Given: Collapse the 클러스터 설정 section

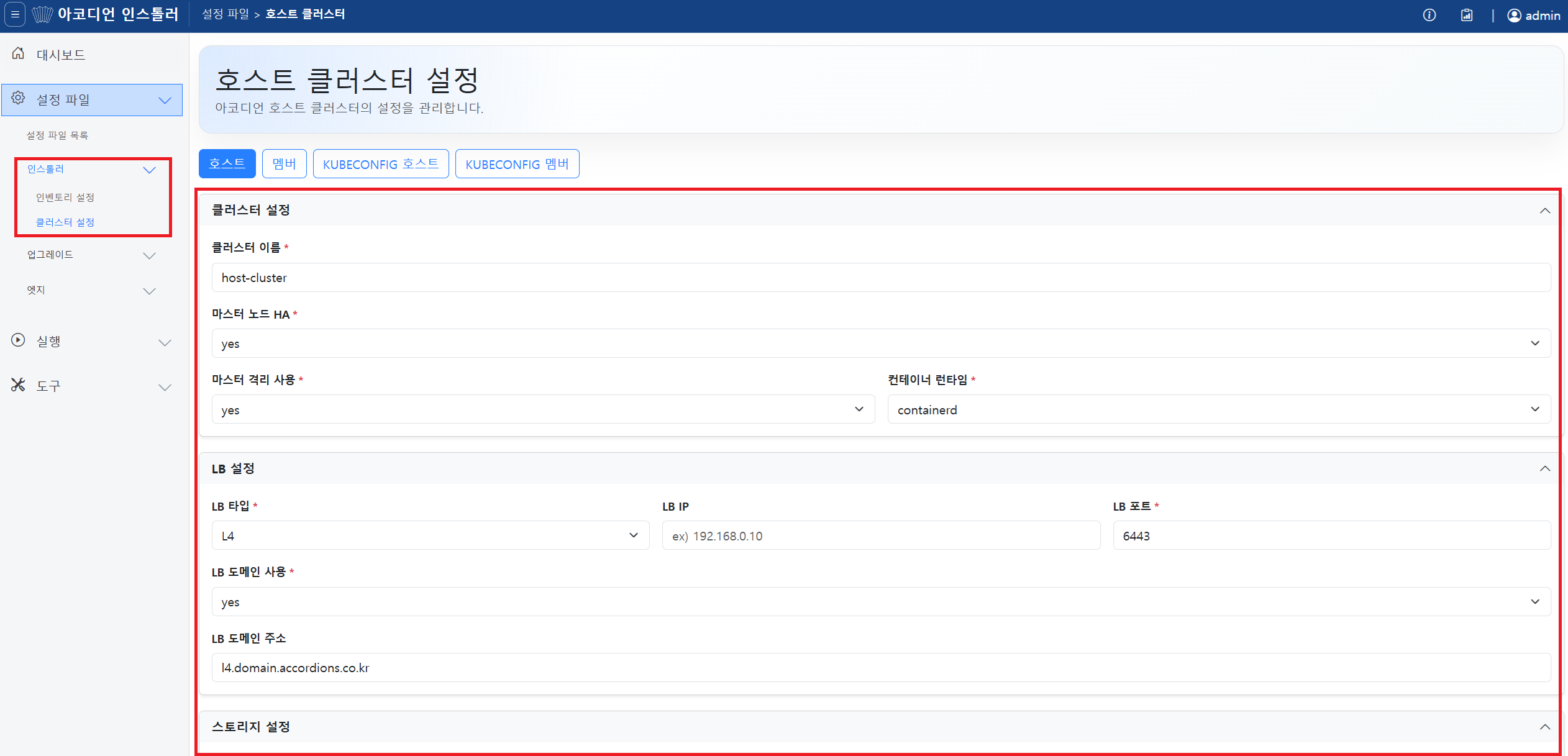Looking at the screenshot, I should point(1544,211).
